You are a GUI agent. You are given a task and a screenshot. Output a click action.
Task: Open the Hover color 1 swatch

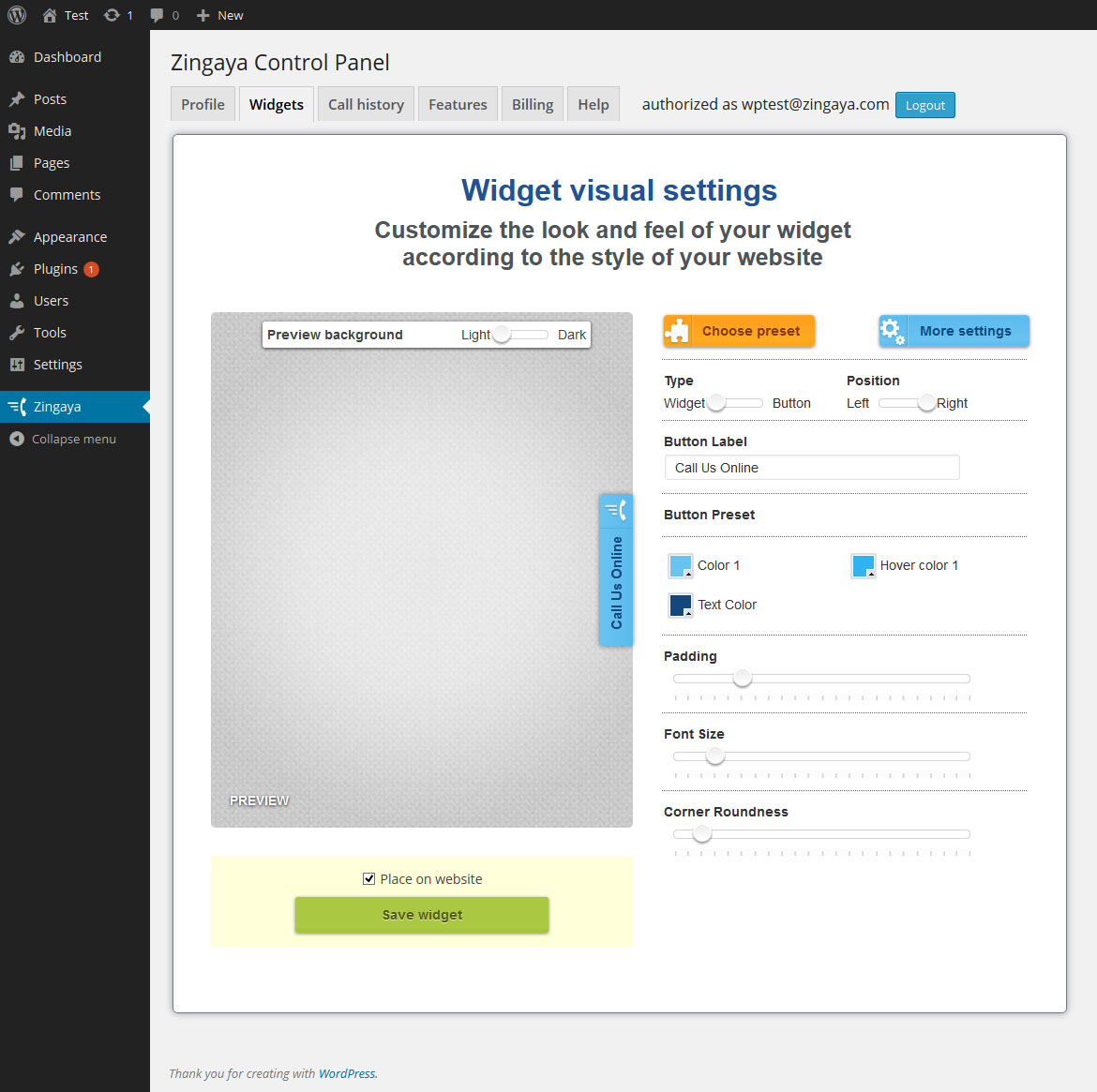coord(863,565)
